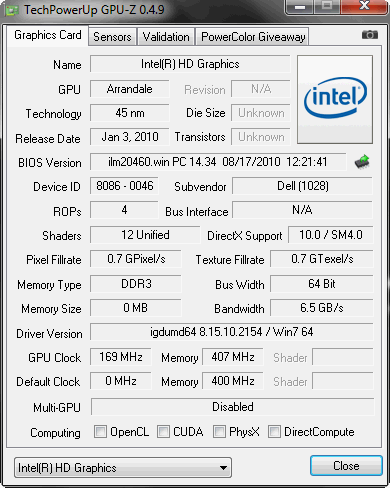Image resolution: width=390 pixels, height=488 pixels.
Task: Select the Graphics Card tab
Action: click(48, 35)
